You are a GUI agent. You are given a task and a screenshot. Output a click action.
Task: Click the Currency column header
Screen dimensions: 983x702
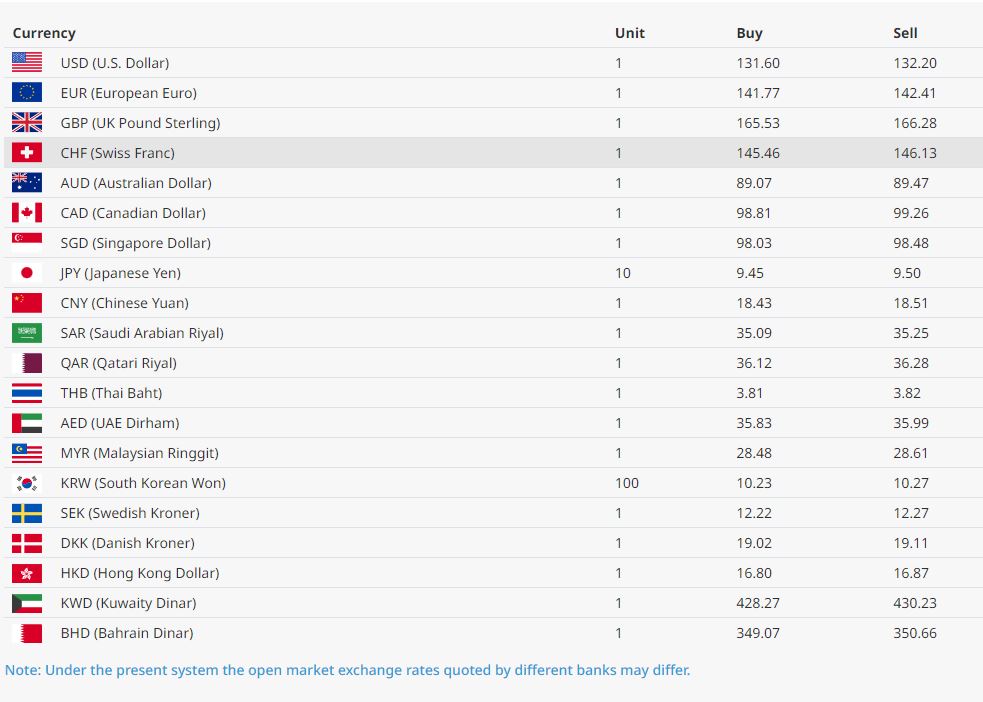point(44,33)
